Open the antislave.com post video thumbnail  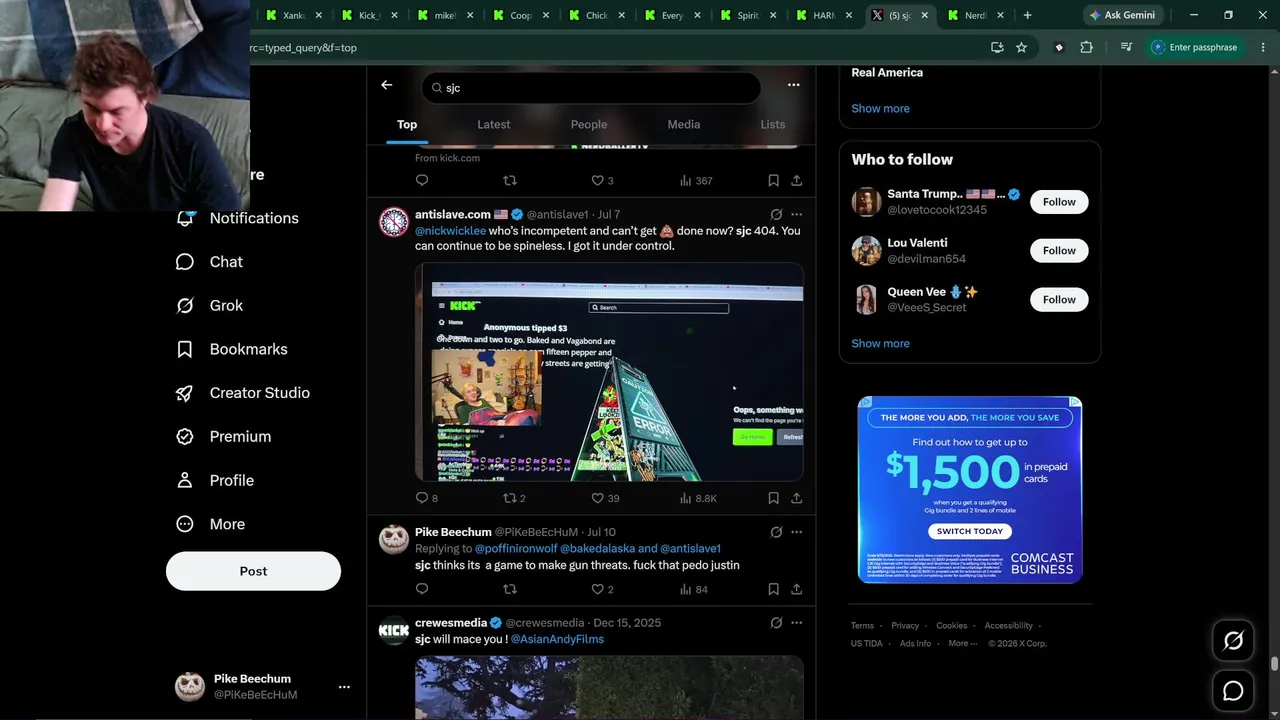click(x=609, y=372)
